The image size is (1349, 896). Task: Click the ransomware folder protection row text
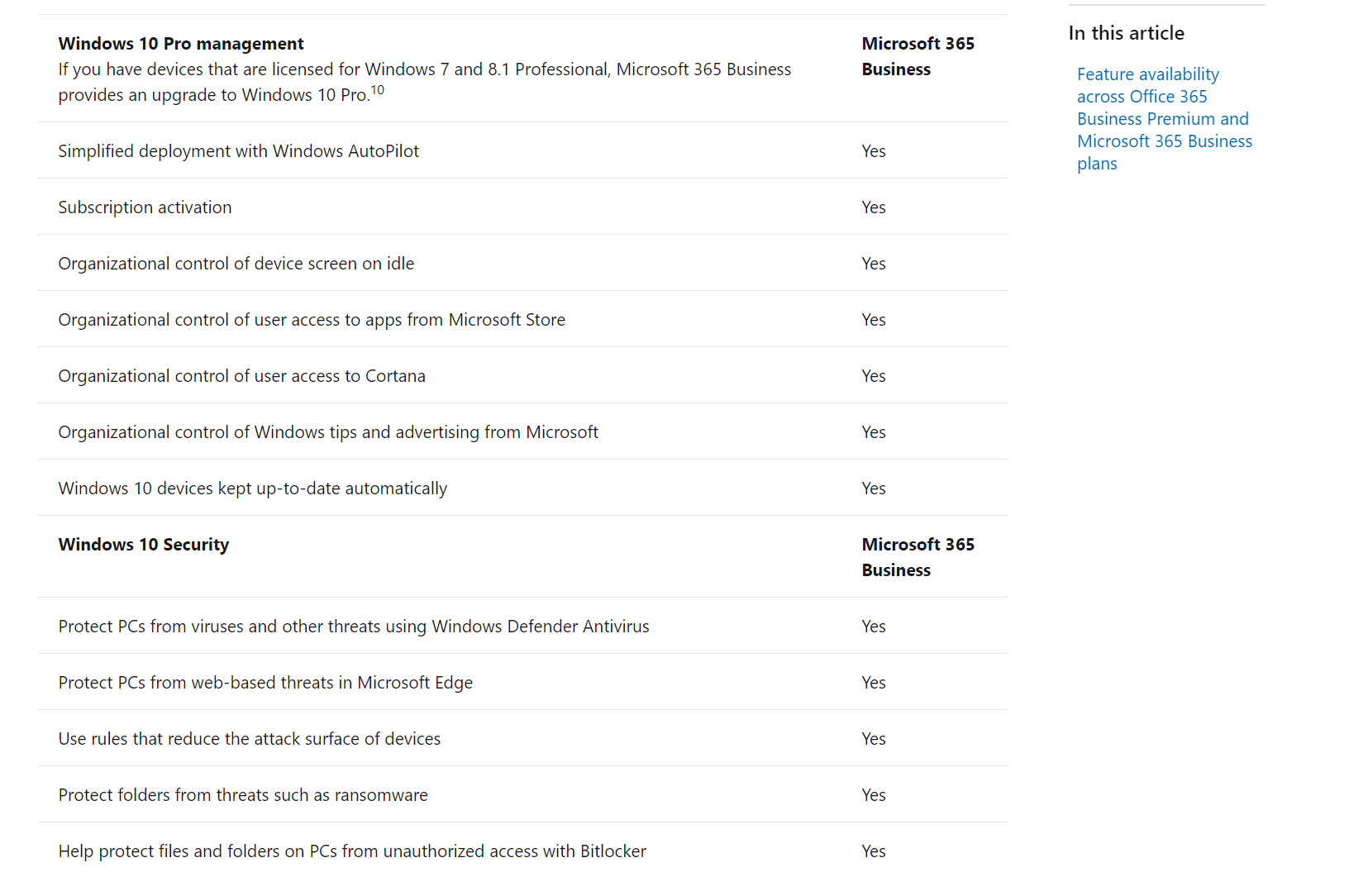pyautogui.click(x=243, y=795)
